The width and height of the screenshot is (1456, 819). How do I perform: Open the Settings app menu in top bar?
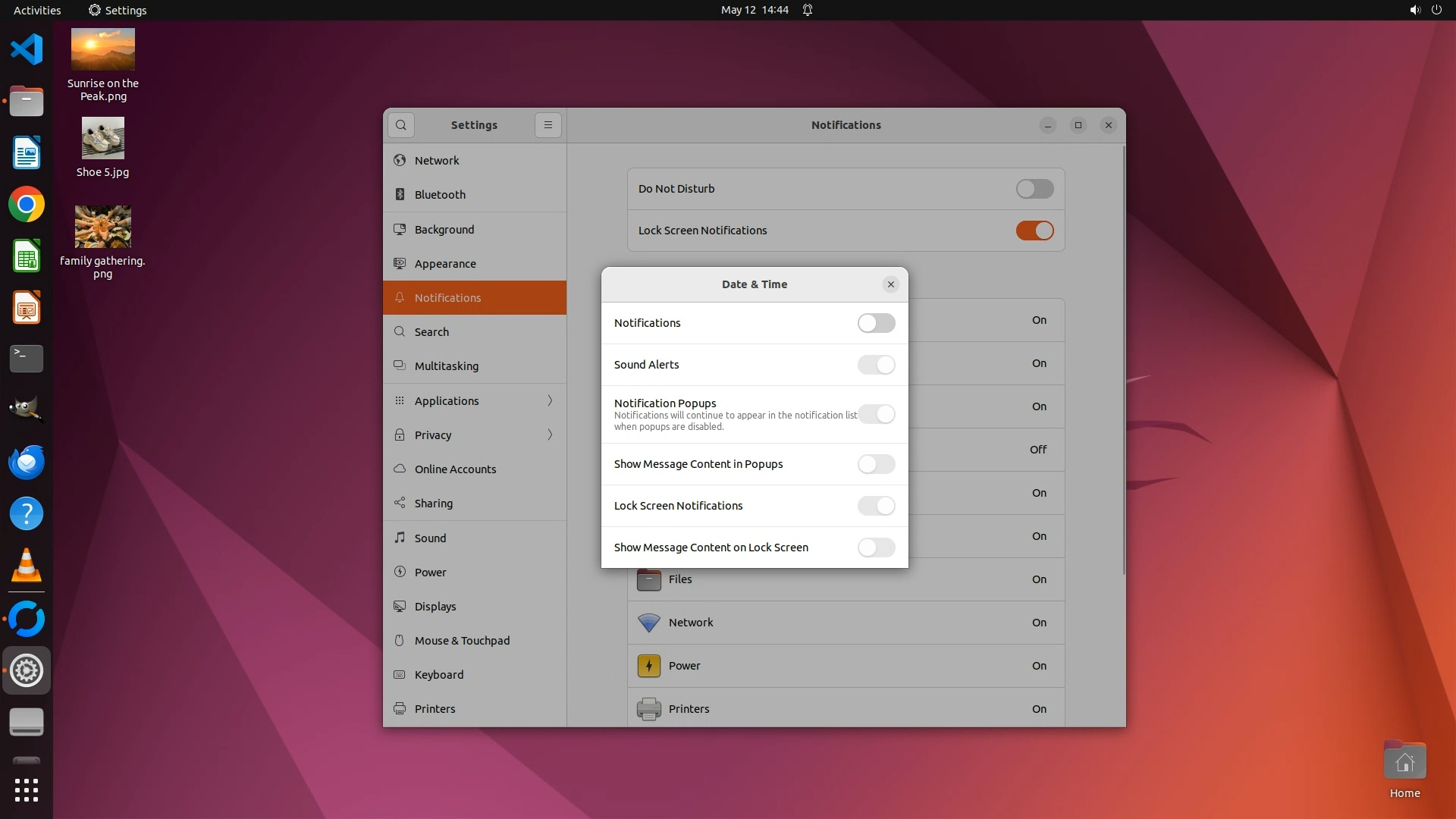click(x=118, y=10)
